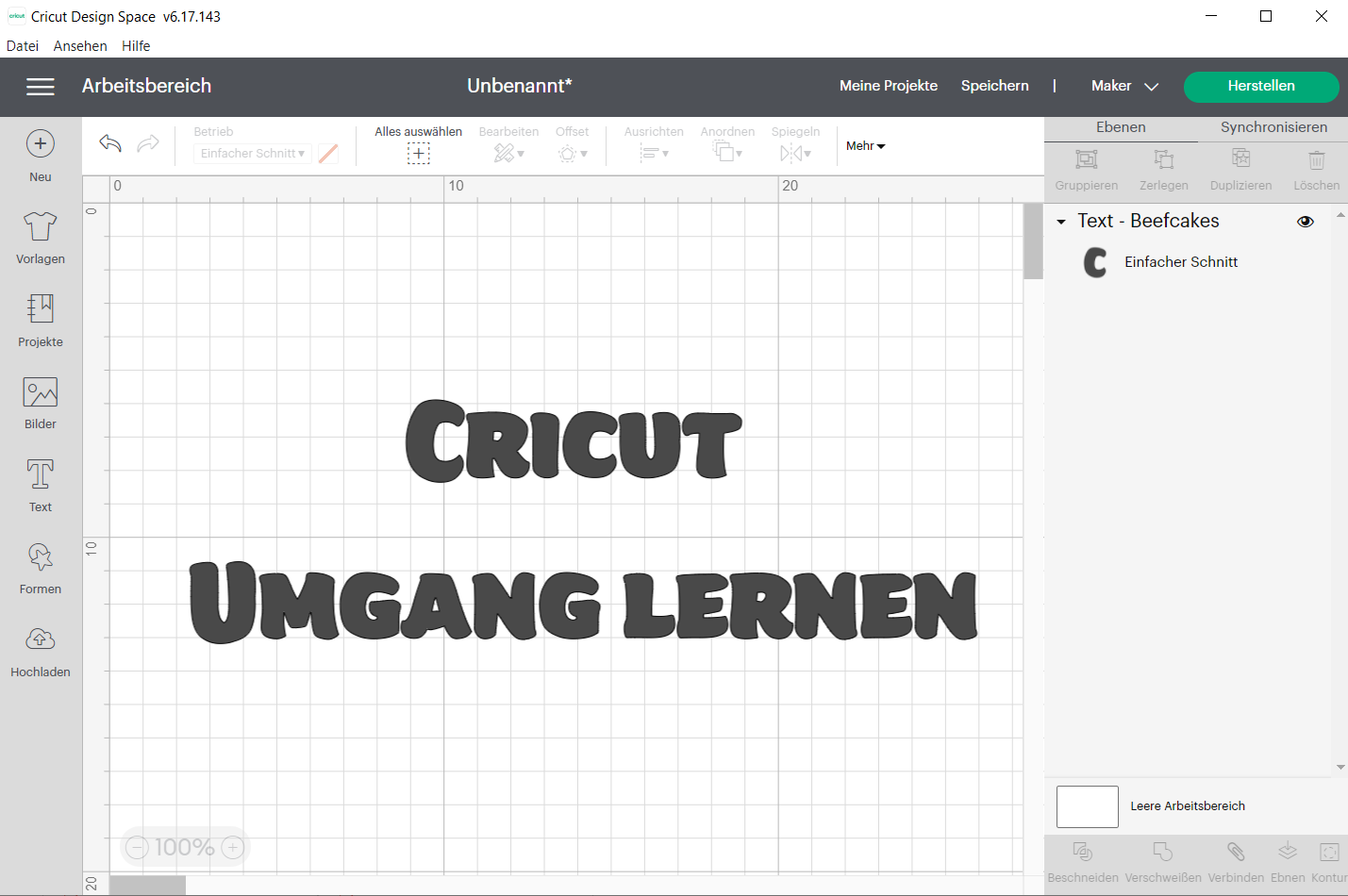Click Kontur contour tool
This screenshot has width=1348, height=896.
(1329, 862)
